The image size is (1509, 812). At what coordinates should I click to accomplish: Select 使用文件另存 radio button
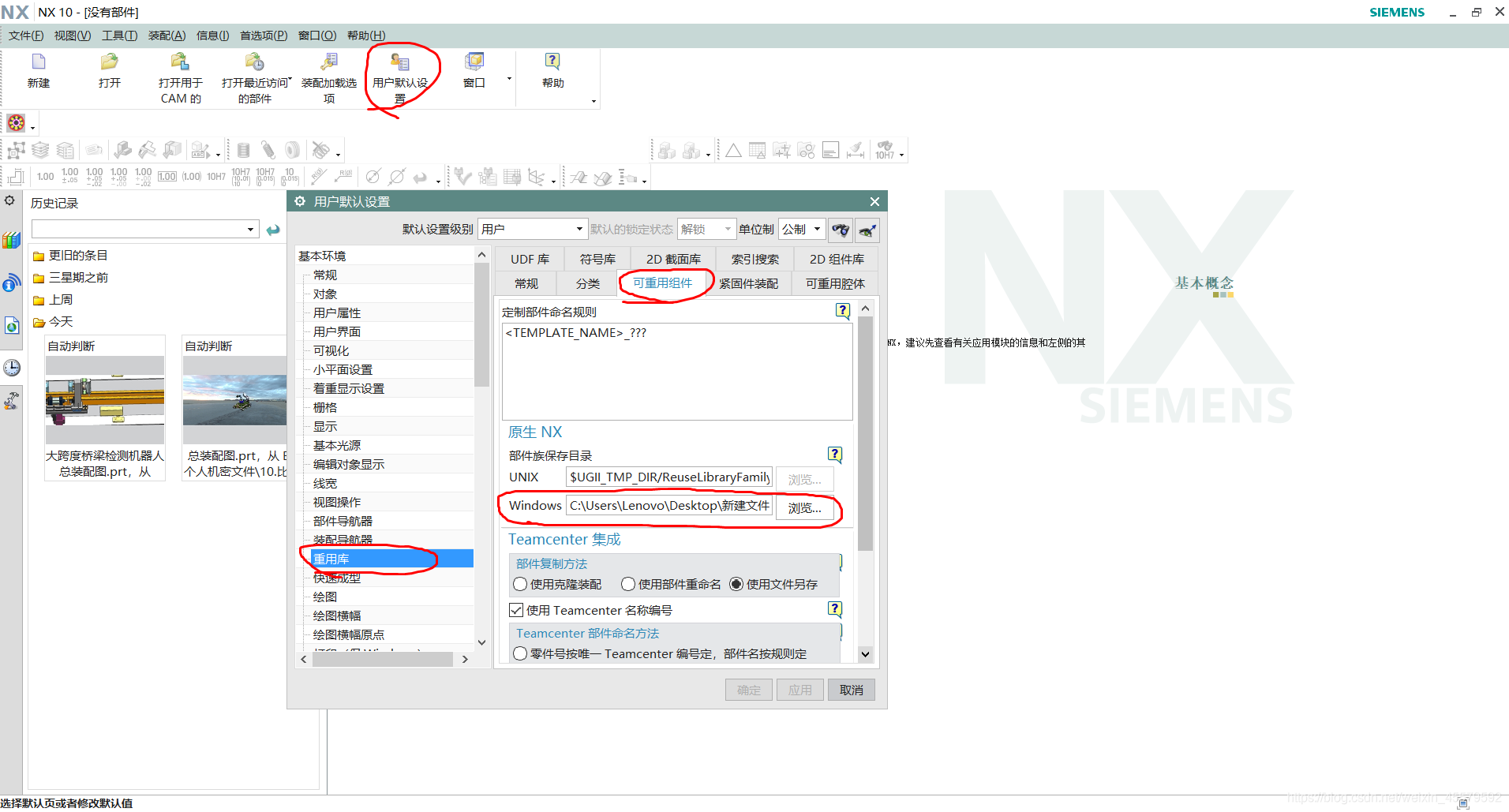(x=736, y=584)
